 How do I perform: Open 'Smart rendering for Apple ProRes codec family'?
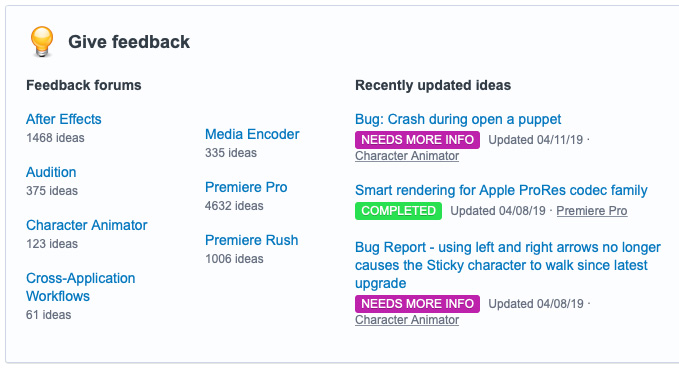point(501,190)
